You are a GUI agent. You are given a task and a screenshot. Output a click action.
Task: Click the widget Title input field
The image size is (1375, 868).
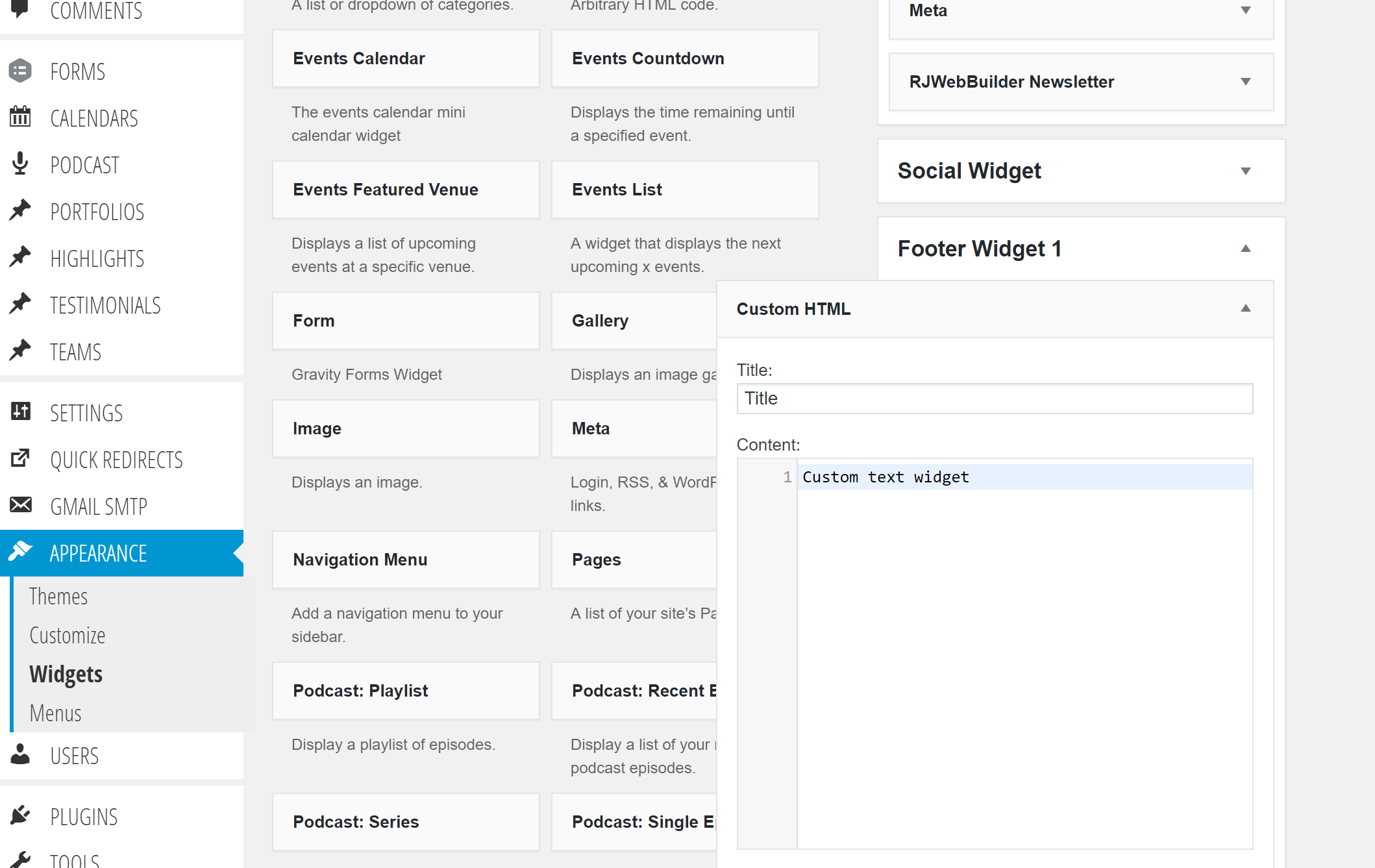click(x=995, y=399)
